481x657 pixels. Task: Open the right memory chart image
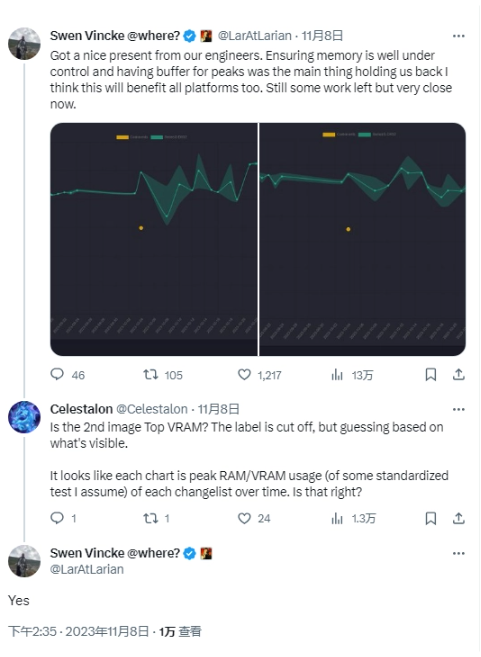point(362,239)
